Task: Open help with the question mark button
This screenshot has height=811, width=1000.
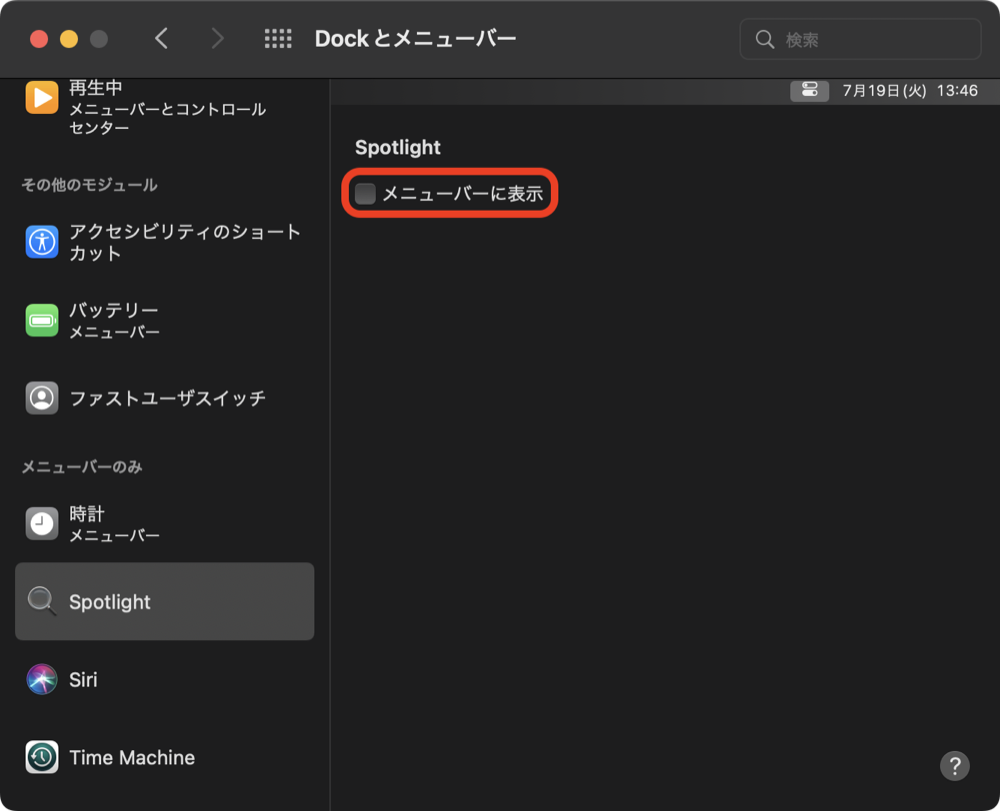Action: [954, 766]
